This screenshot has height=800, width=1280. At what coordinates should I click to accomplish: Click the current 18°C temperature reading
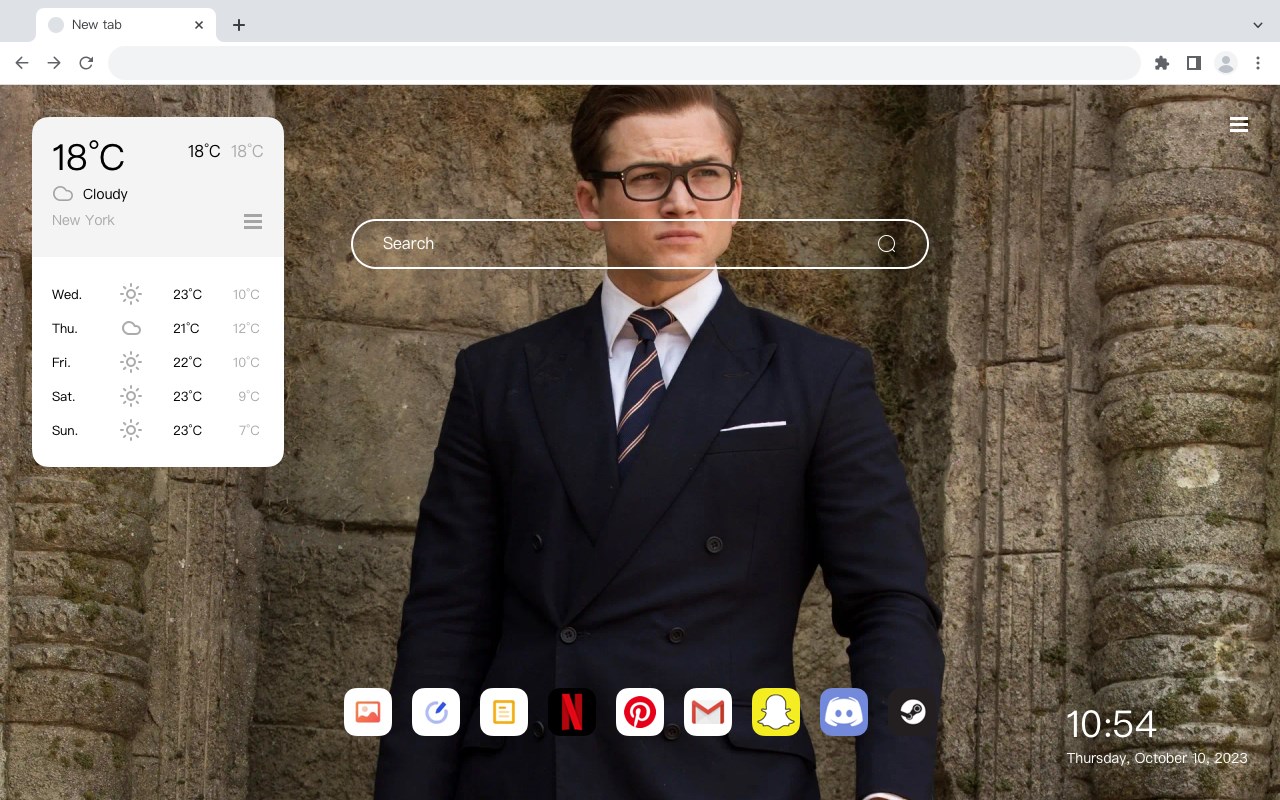pos(88,156)
